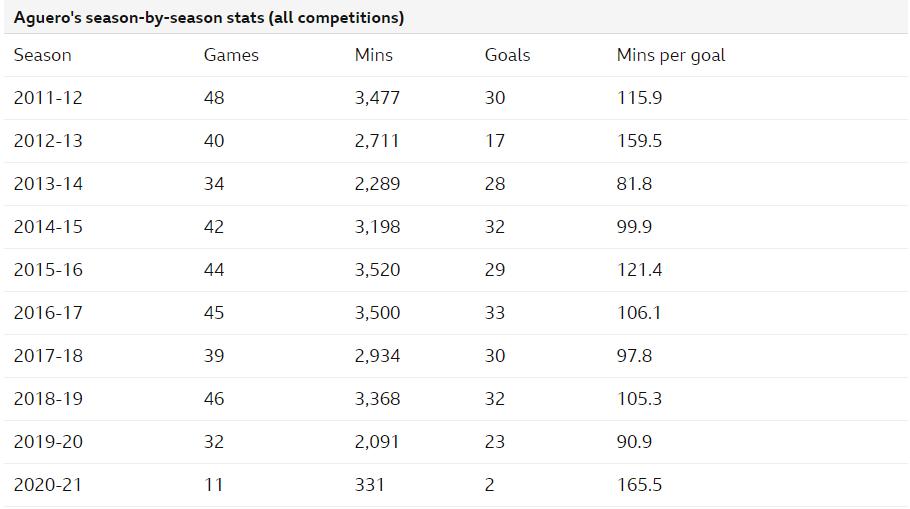Select the 2014-15 season label
The image size is (910, 509).
48,227
